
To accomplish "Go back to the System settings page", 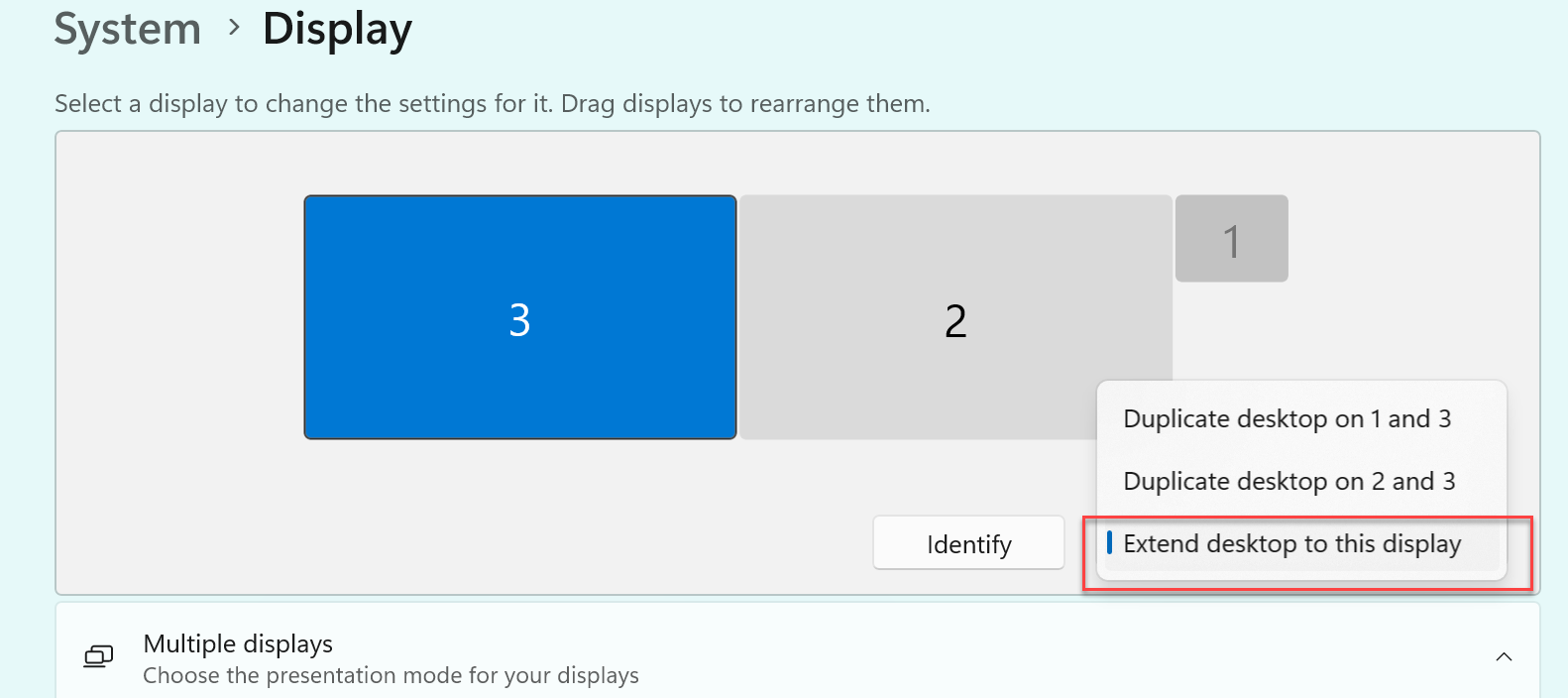I will point(127,29).
